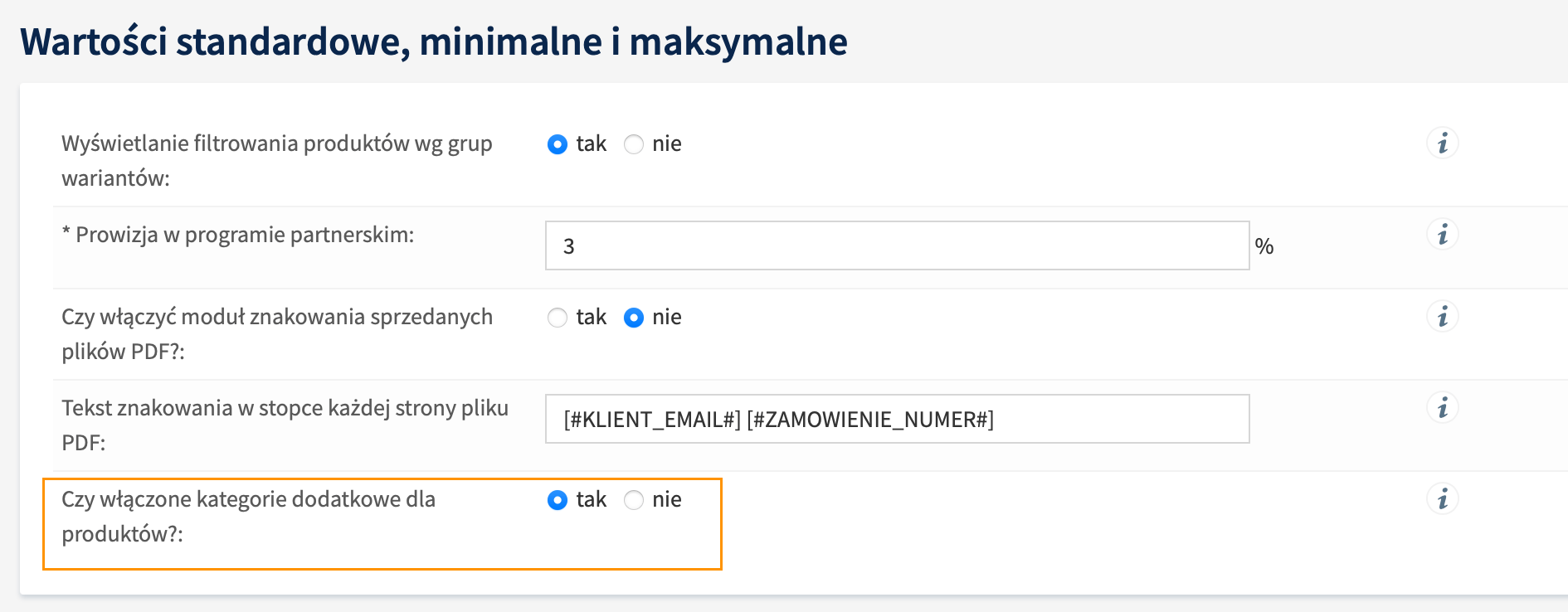Click the partner commission percentage field

coord(897,245)
